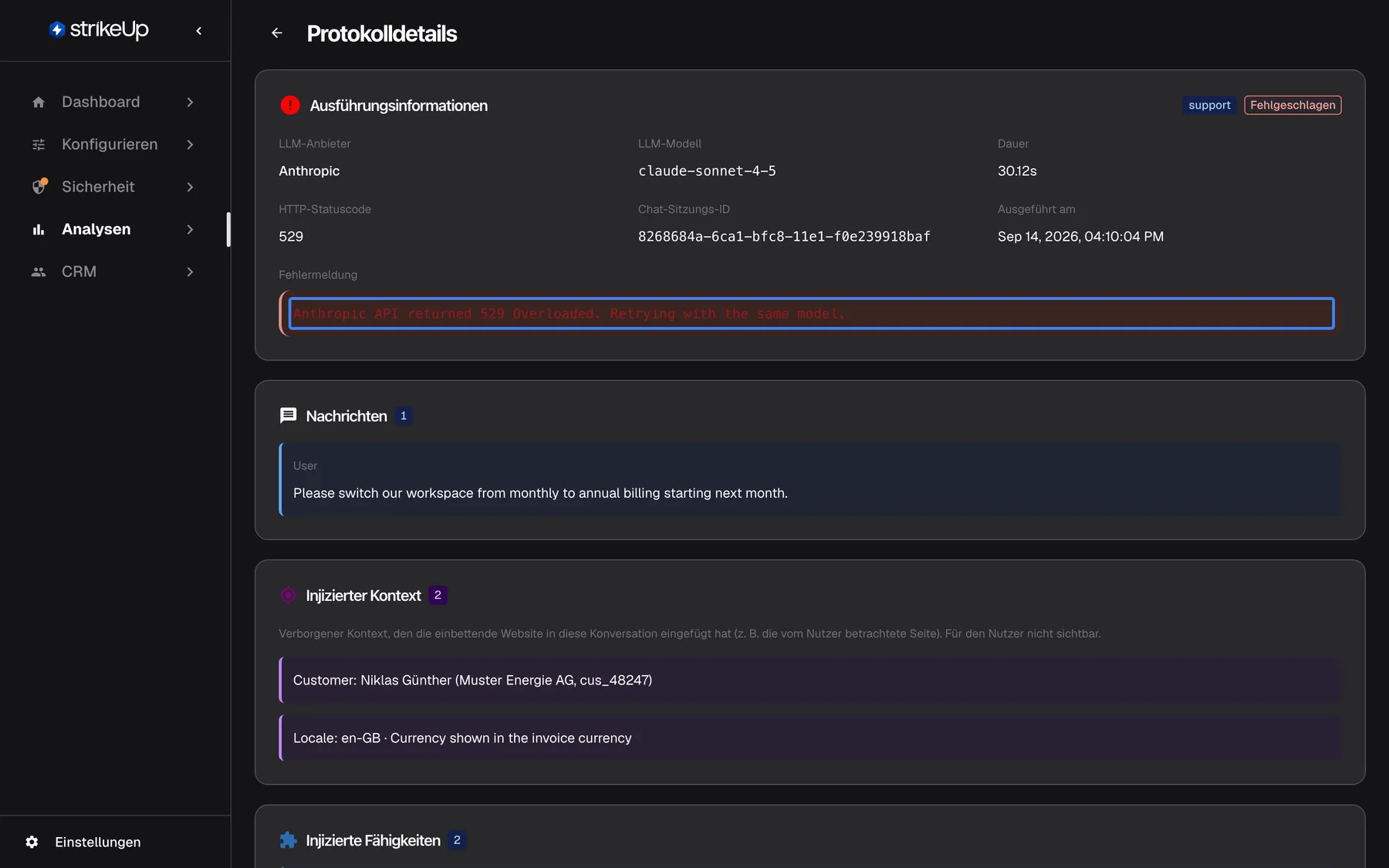Click the red error alert icon
Image resolution: width=1389 pixels, height=868 pixels.
click(x=290, y=105)
